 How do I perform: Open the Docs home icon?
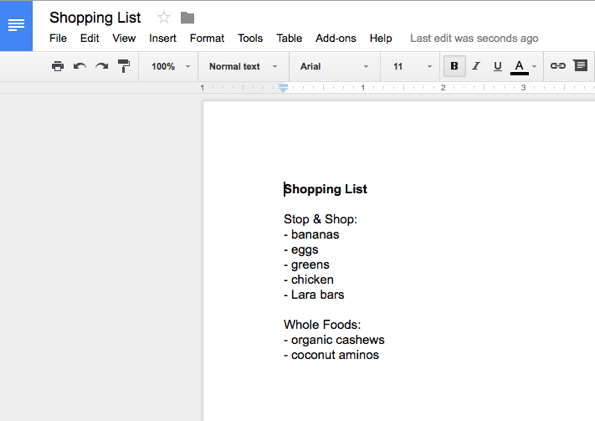click(16, 25)
